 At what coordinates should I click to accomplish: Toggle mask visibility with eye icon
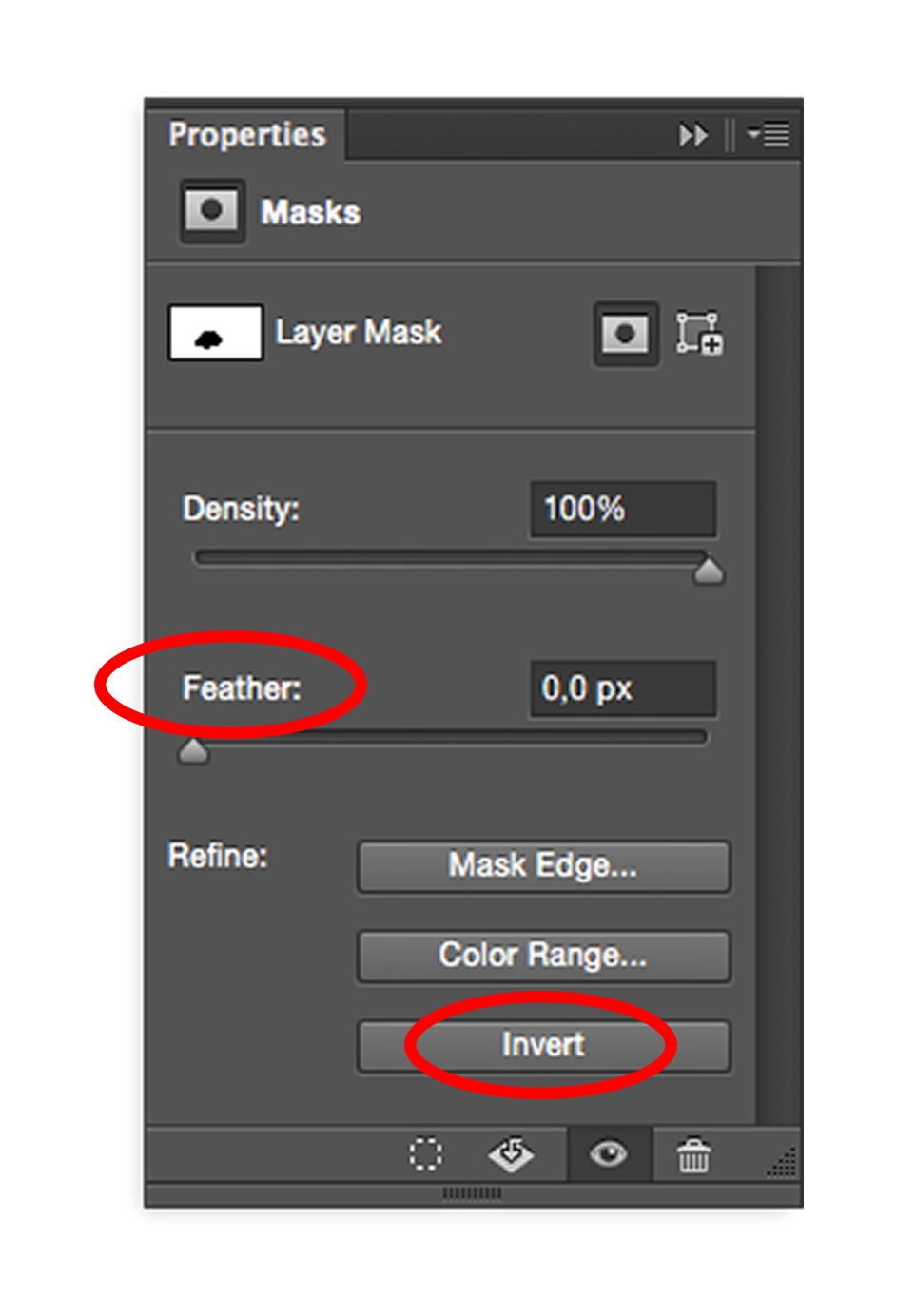tap(609, 1154)
